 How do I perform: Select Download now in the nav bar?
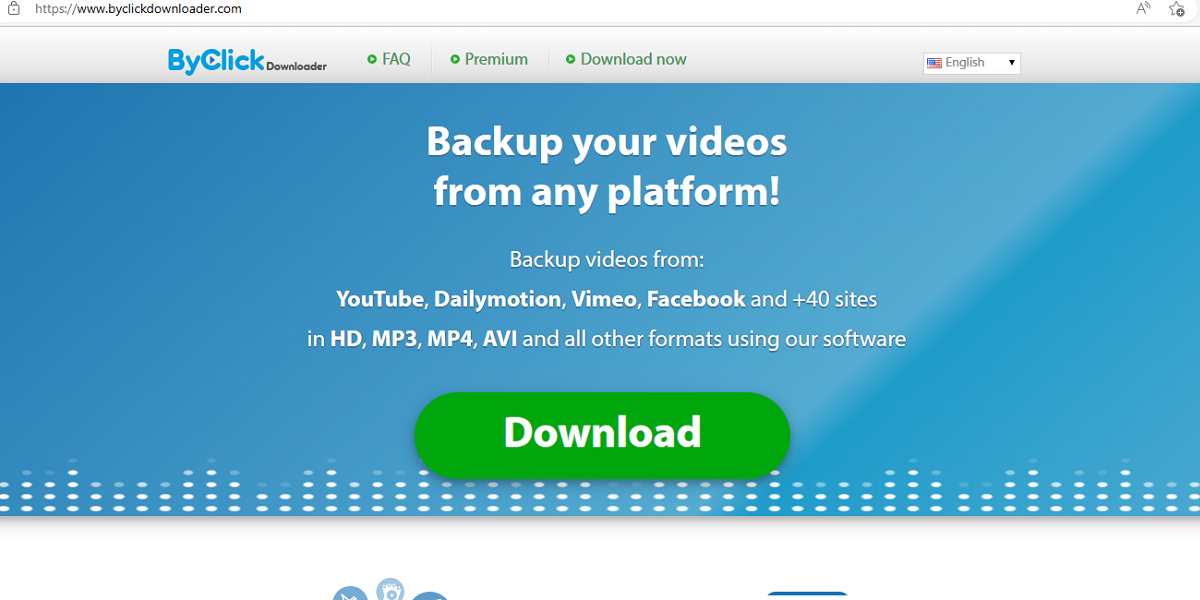click(633, 59)
